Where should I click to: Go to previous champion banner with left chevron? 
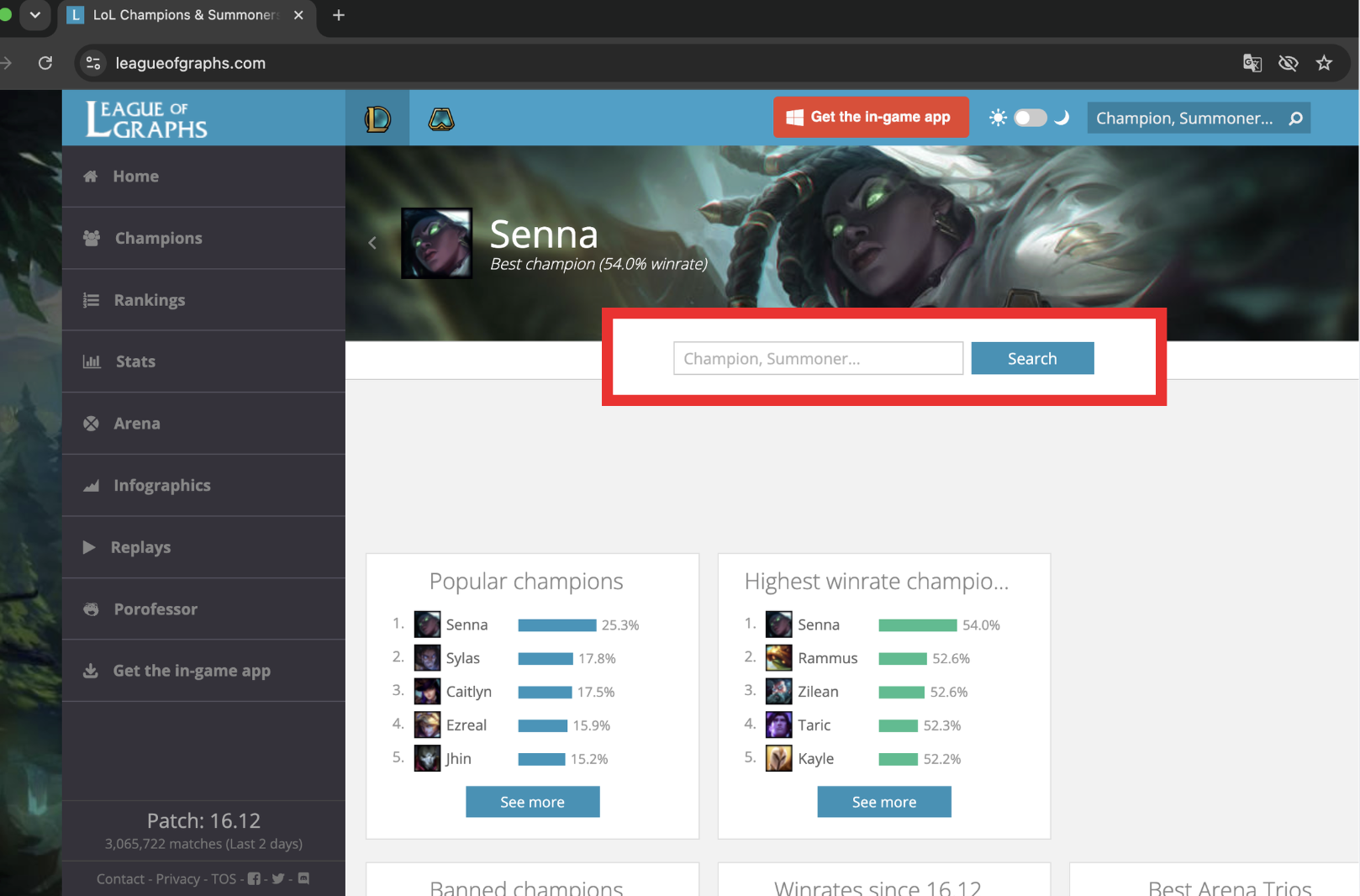(x=372, y=243)
